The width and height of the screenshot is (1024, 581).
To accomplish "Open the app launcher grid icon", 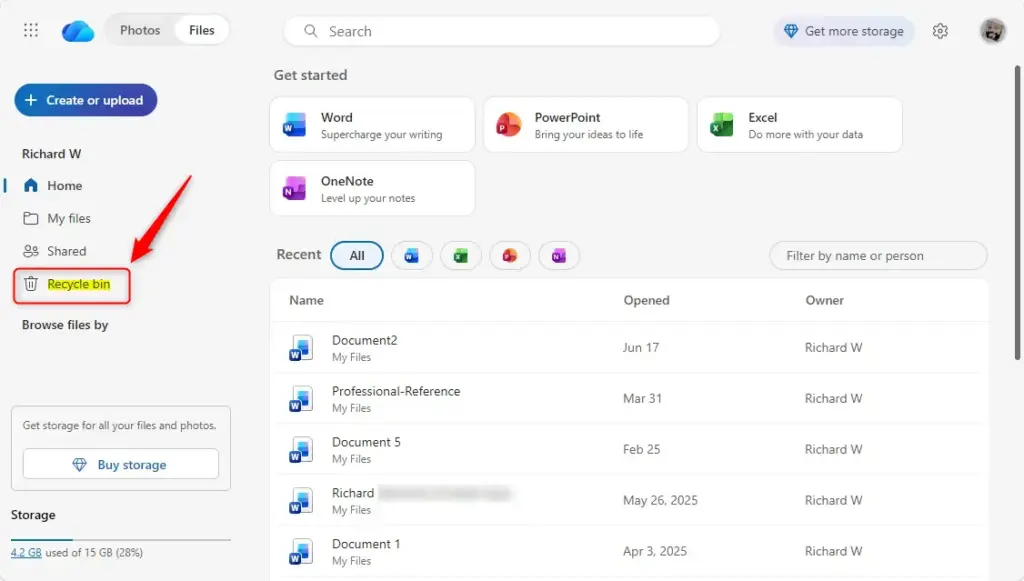I will [x=31, y=30].
